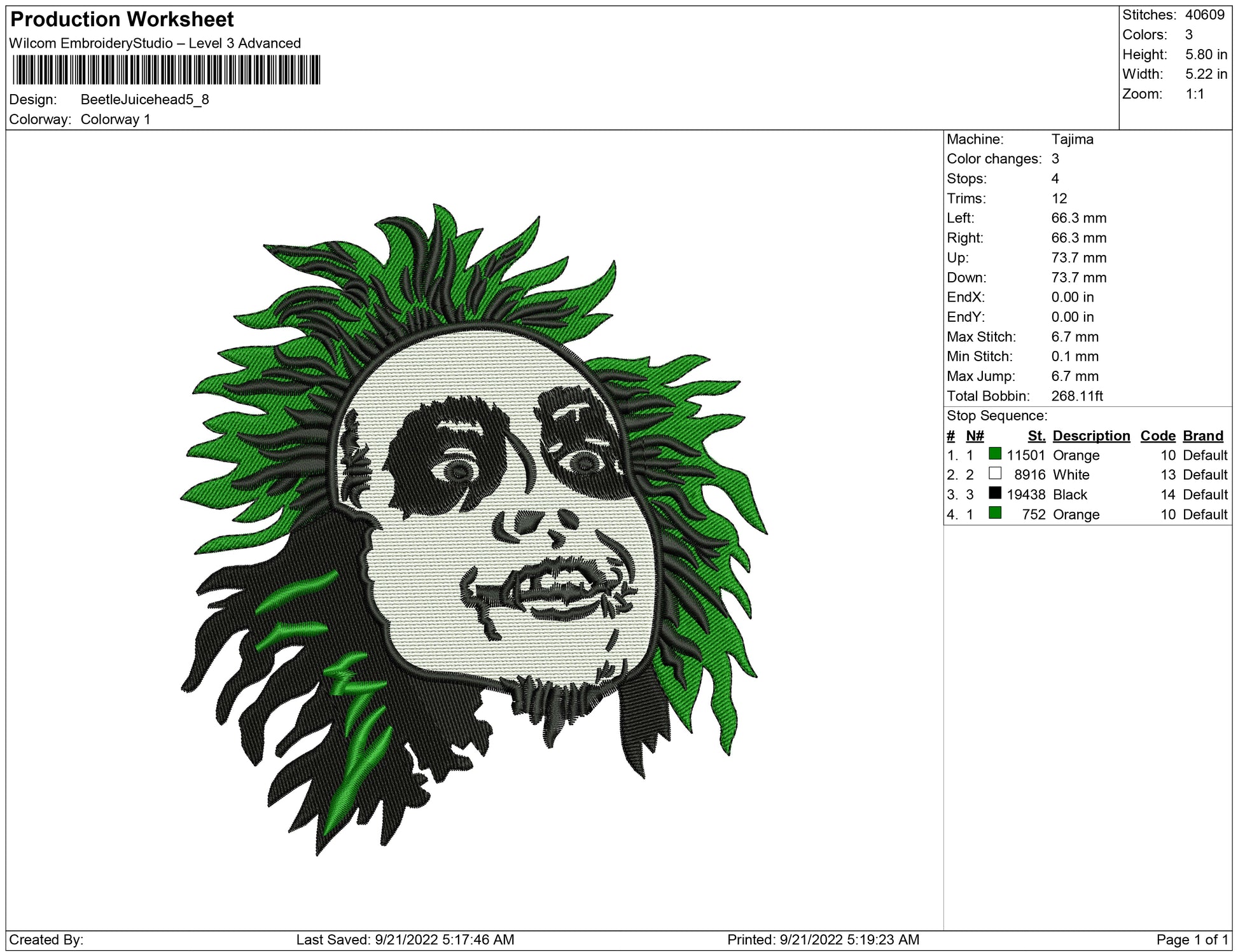Viewport: 1238px width, 952px height.
Task: Click the Stitches count 40609
Action: tap(1204, 15)
